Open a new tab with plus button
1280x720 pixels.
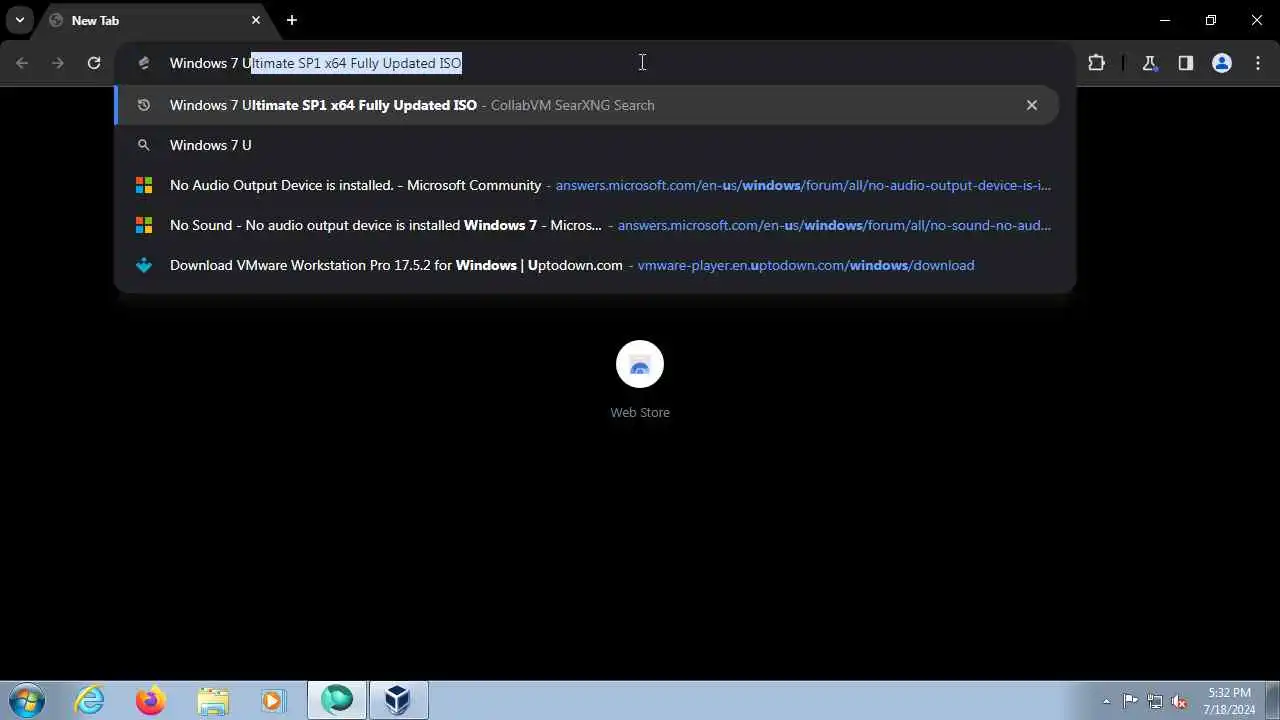[x=291, y=20]
